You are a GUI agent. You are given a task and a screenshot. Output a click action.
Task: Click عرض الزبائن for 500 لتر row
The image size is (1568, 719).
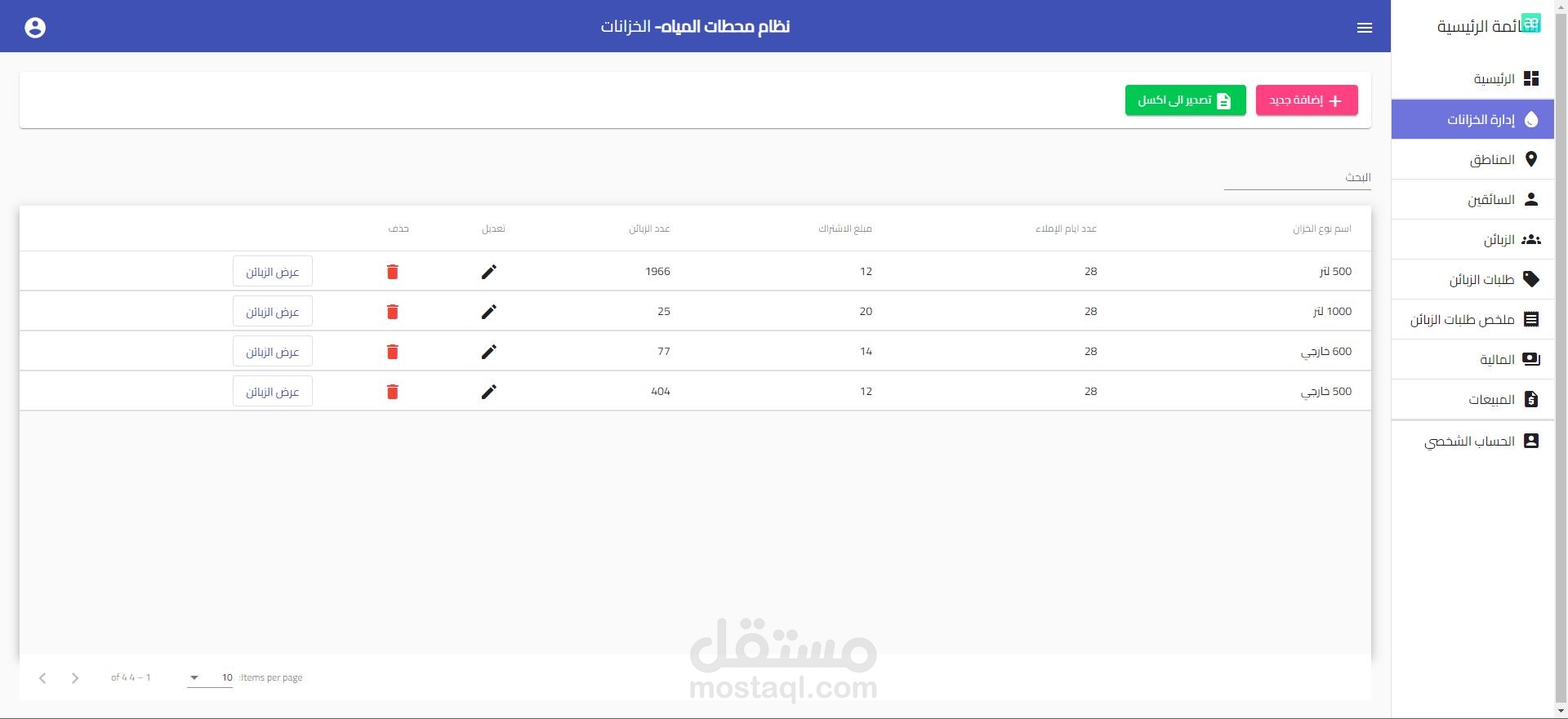coord(273,272)
